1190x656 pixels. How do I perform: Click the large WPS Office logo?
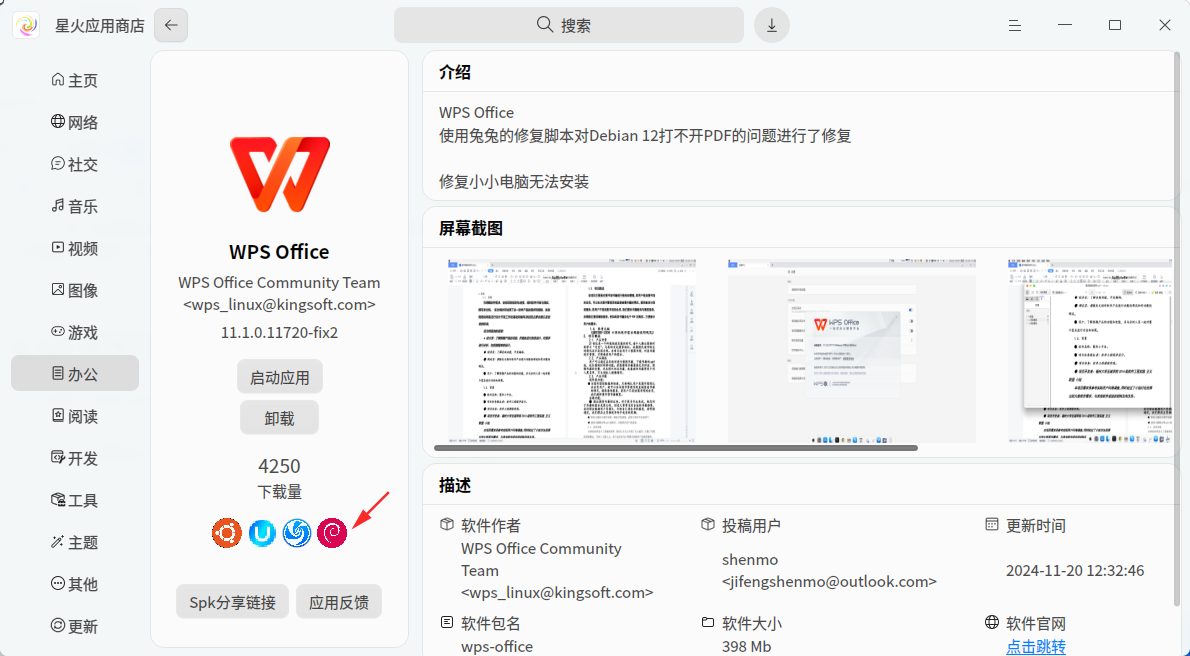[280, 174]
